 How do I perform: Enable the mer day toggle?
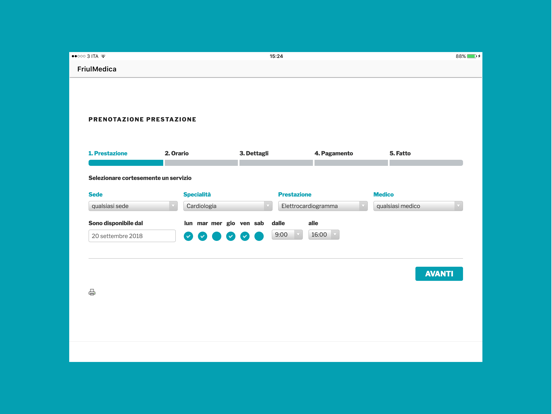tap(217, 236)
